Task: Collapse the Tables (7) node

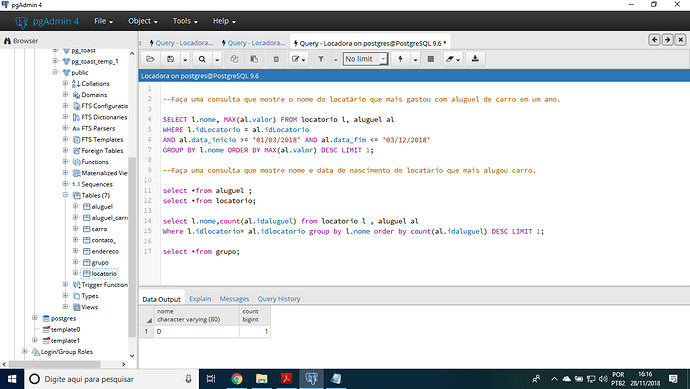Action: point(65,195)
